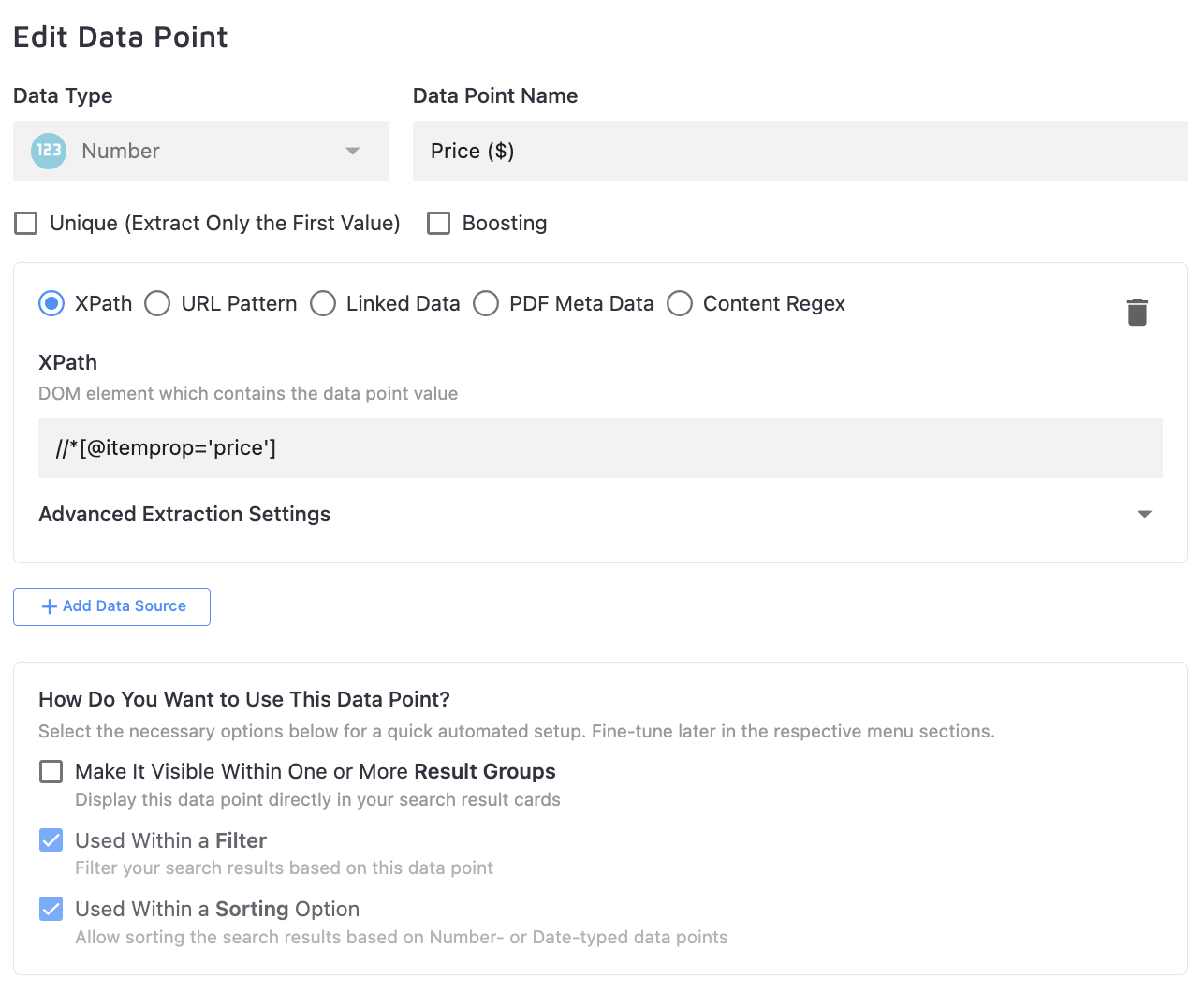Screen dimensions: 1204x992
Task: Uncheck Used Within a Filter
Action: (51, 840)
